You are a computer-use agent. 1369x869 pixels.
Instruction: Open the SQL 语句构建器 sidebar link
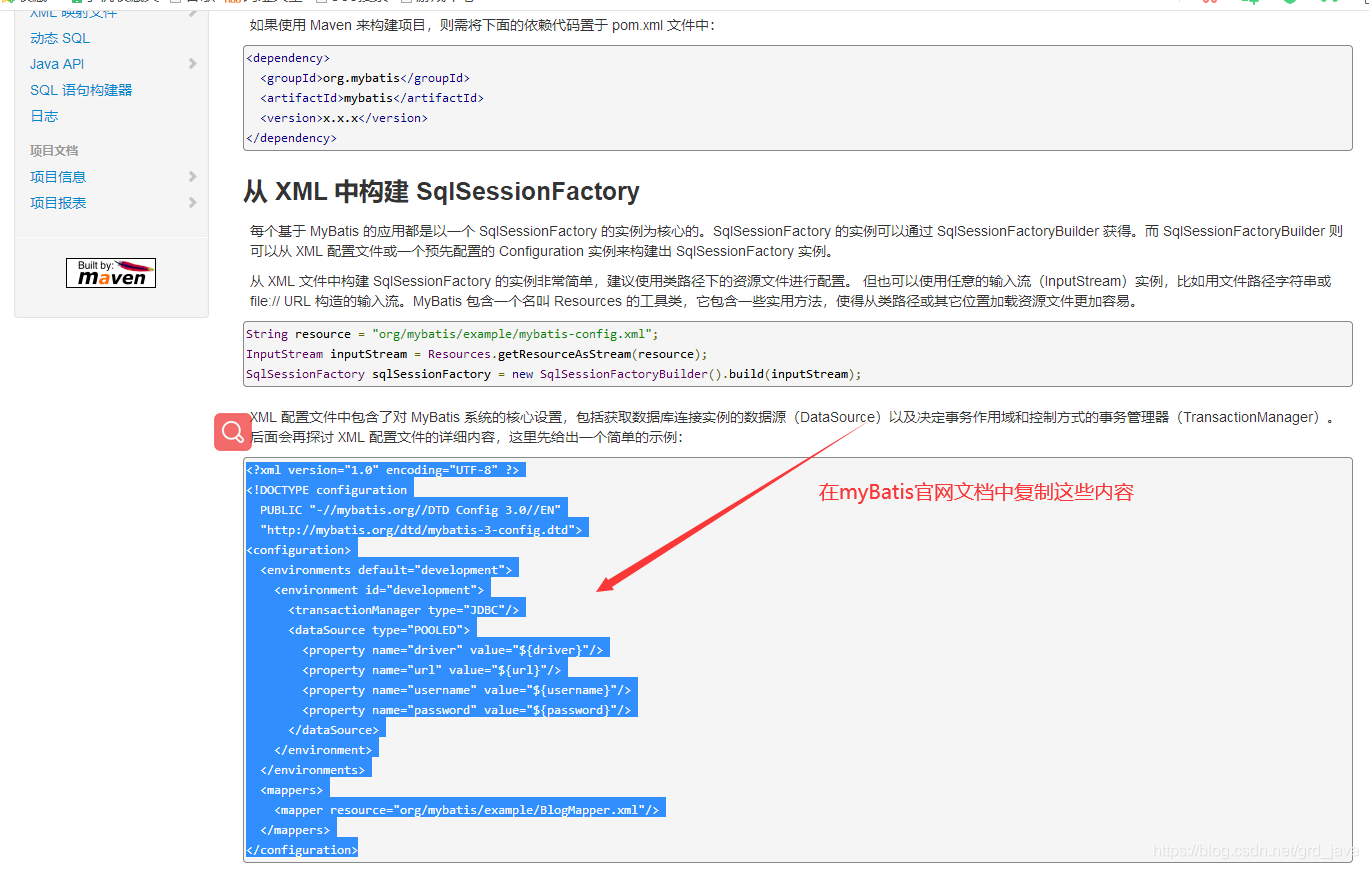tap(81, 90)
